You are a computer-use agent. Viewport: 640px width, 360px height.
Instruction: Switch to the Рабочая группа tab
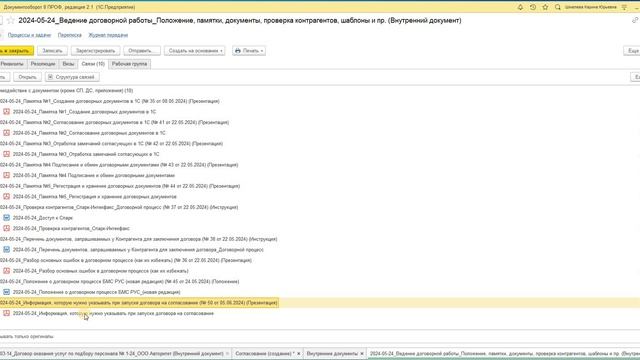pyautogui.click(x=129, y=64)
